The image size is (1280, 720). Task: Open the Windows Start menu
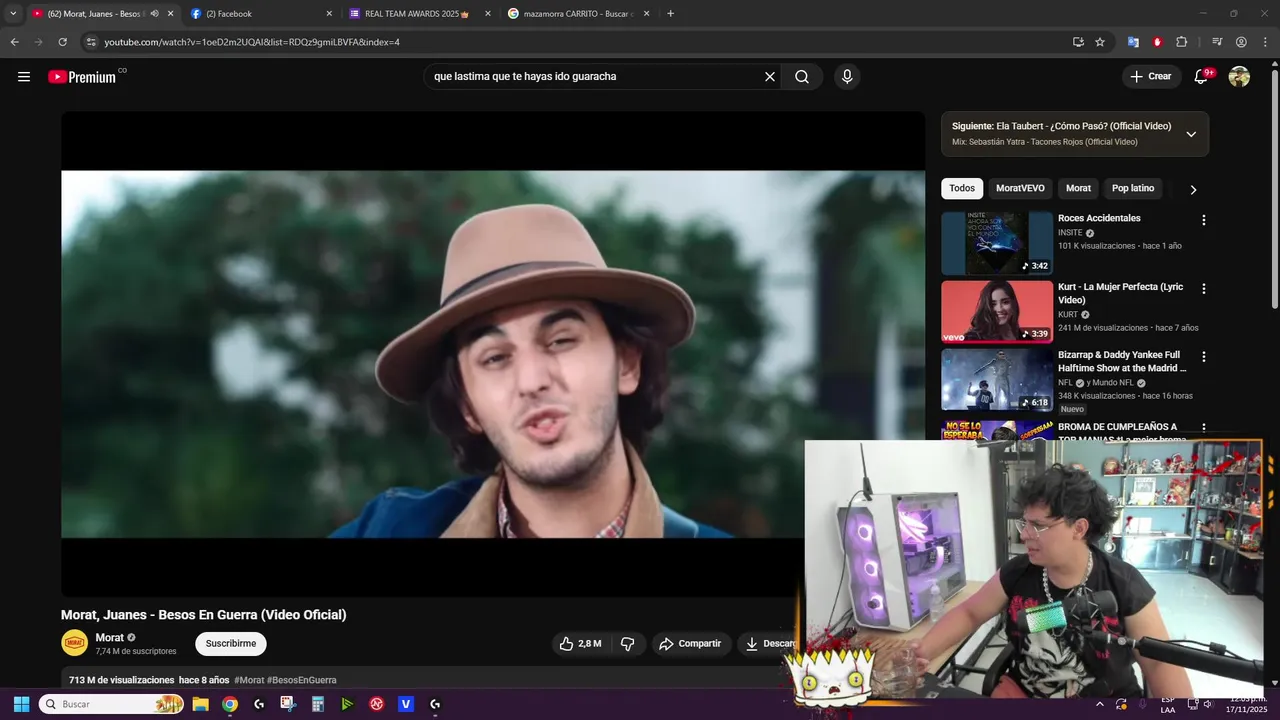(x=21, y=704)
